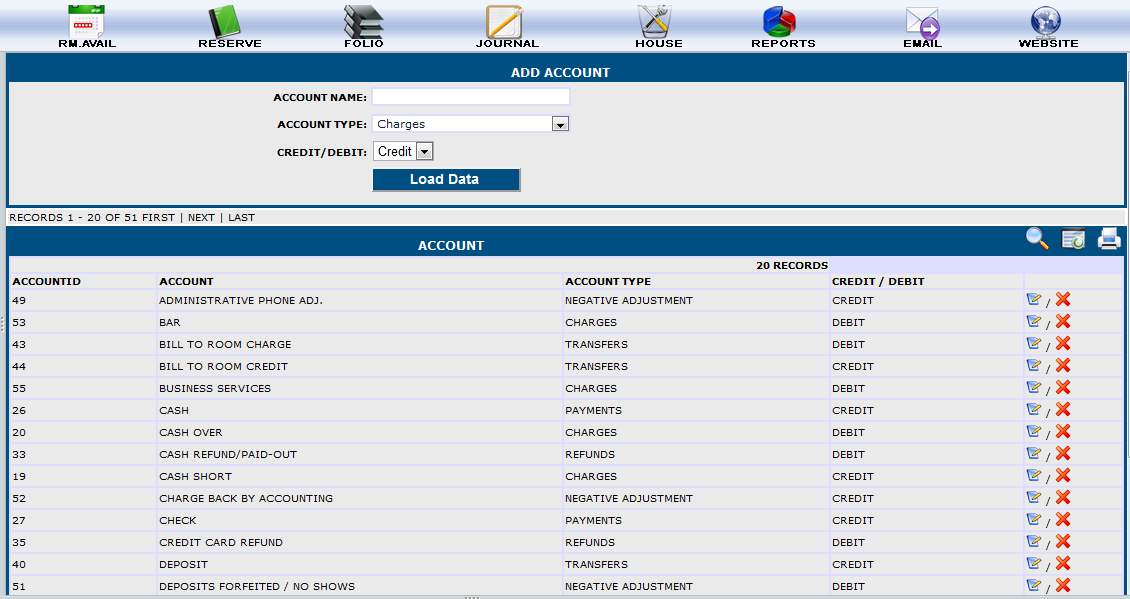Click the export table icon in Account header

[x=1073, y=238]
